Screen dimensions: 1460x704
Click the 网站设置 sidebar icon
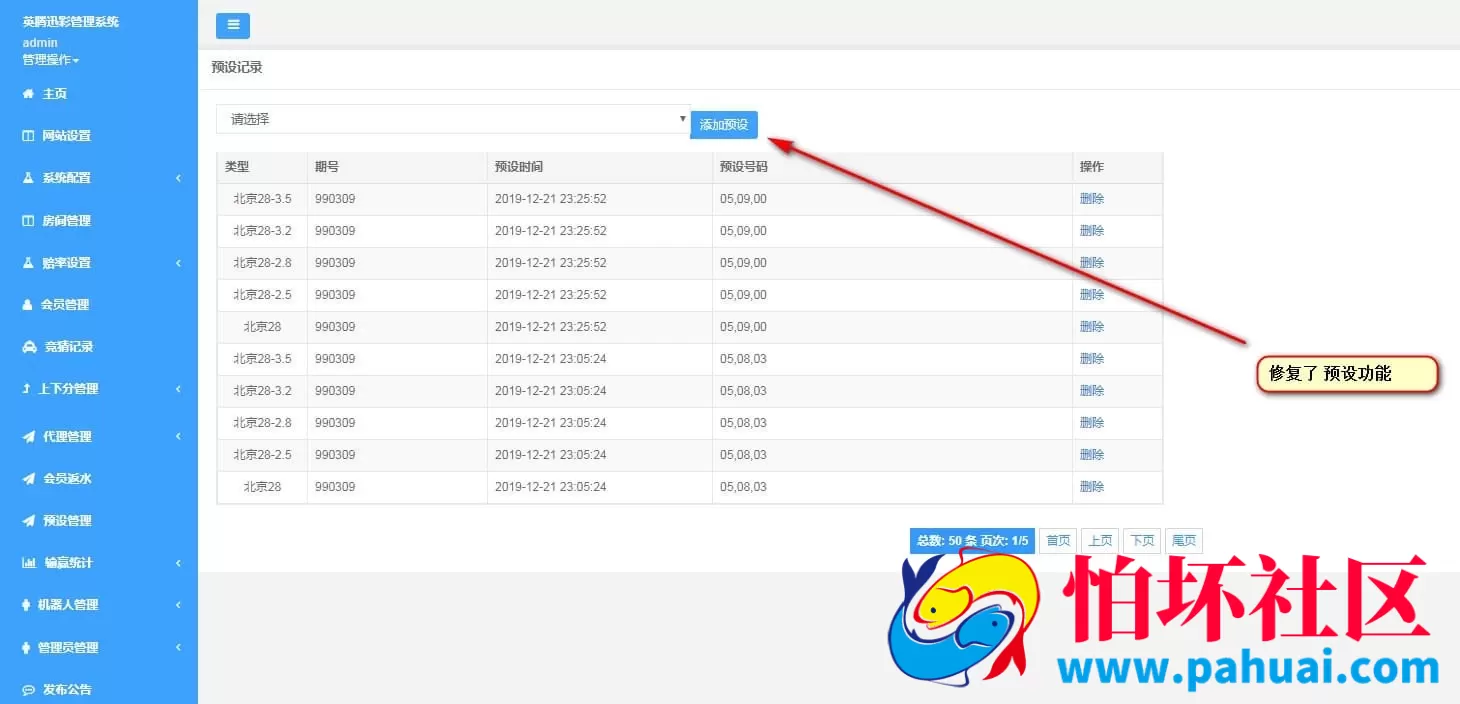[28, 136]
